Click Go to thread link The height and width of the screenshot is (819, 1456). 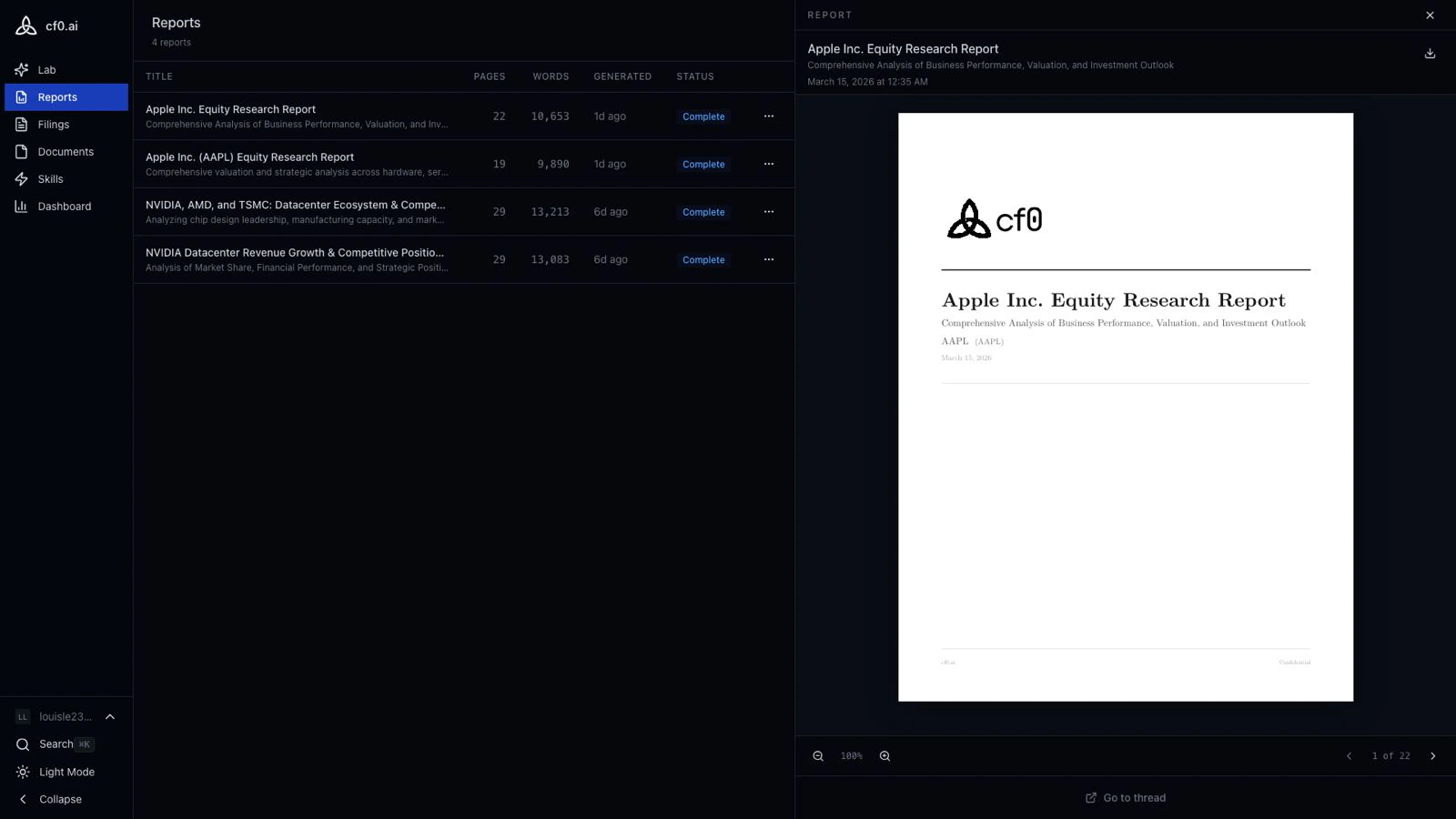pos(1126,798)
